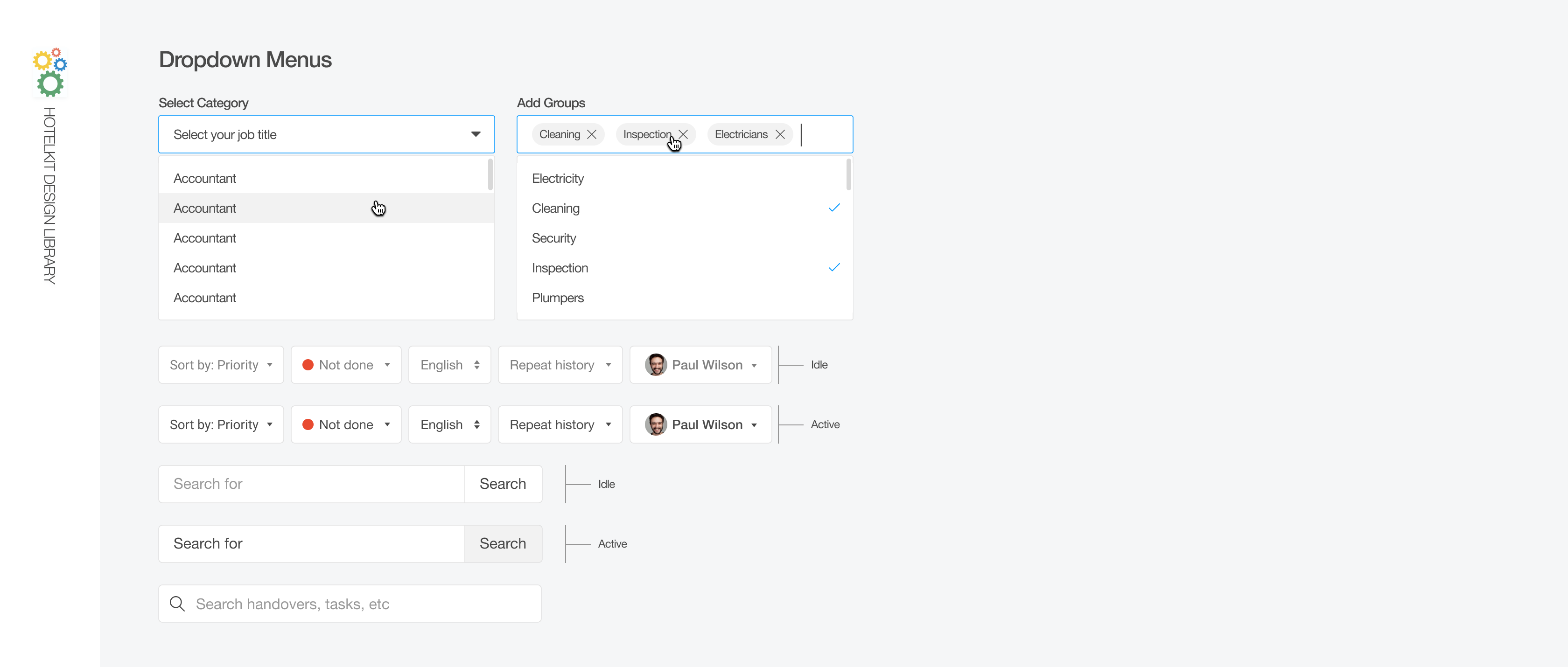1568x667 pixels.
Task: Open the Select your job title dropdown
Action: (x=326, y=134)
